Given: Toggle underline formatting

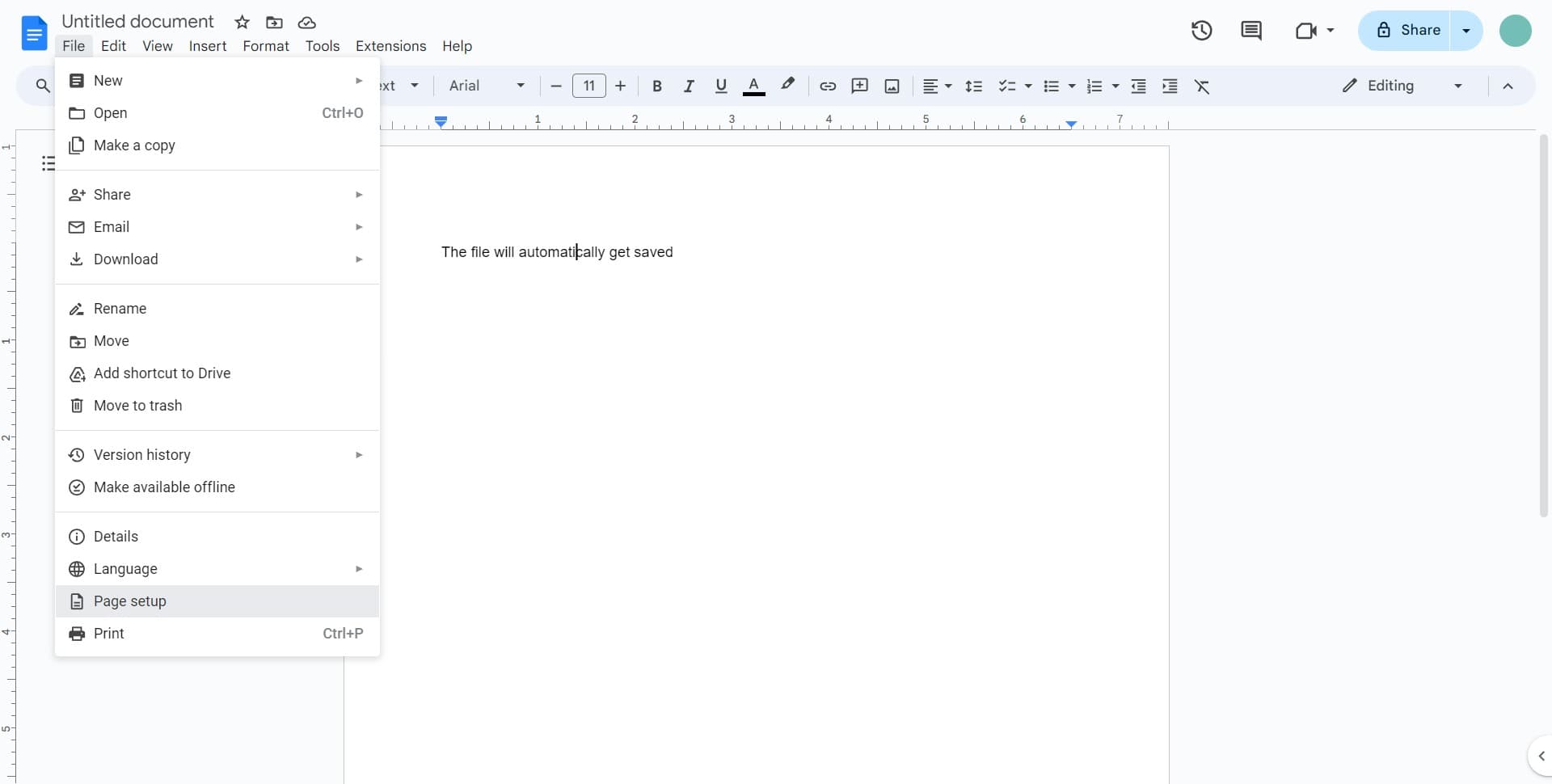Looking at the screenshot, I should point(721,86).
